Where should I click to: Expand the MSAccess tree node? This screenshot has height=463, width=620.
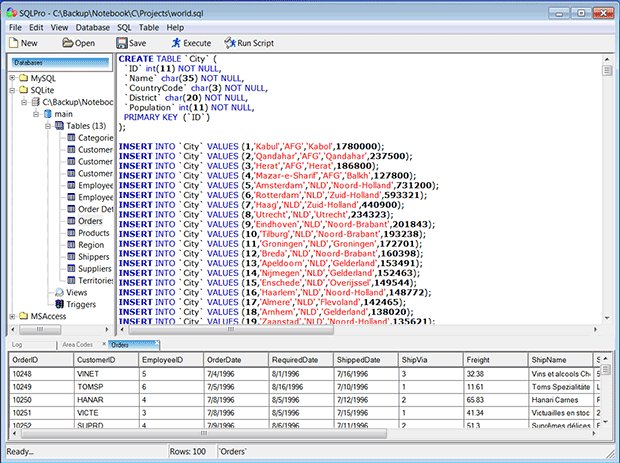tap(12, 316)
